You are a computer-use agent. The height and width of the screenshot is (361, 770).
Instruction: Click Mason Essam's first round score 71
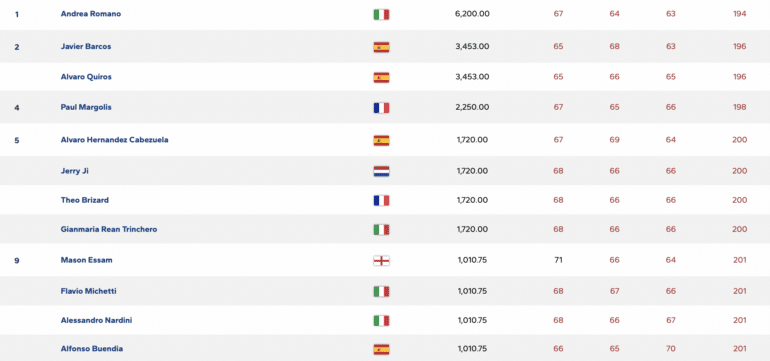(x=558, y=260)
